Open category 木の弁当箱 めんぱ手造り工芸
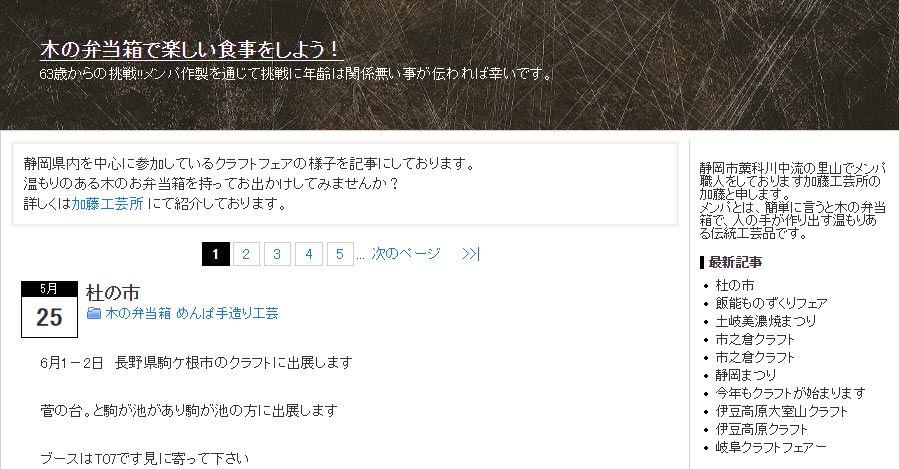Screen dimensions: 899x469 (191, 313)
